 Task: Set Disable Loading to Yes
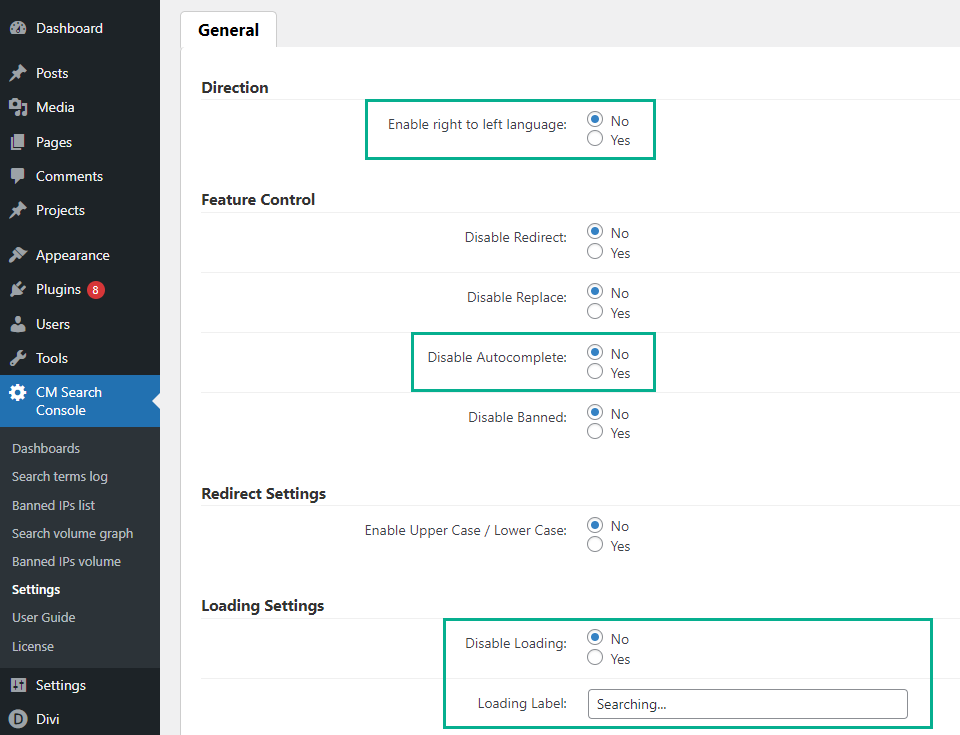point(595,658)
